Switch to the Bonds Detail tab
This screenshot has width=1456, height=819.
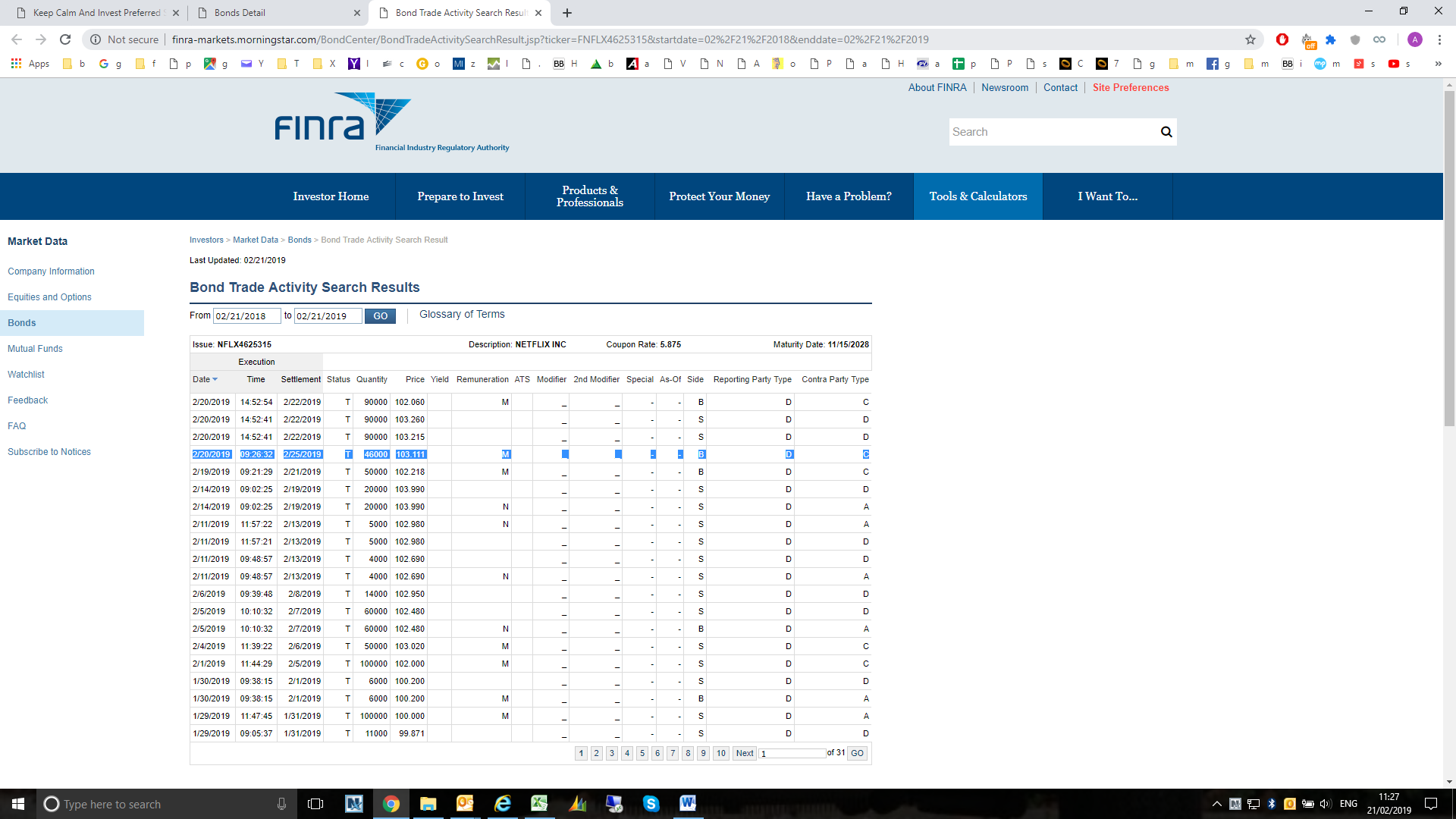pos(277,13)
